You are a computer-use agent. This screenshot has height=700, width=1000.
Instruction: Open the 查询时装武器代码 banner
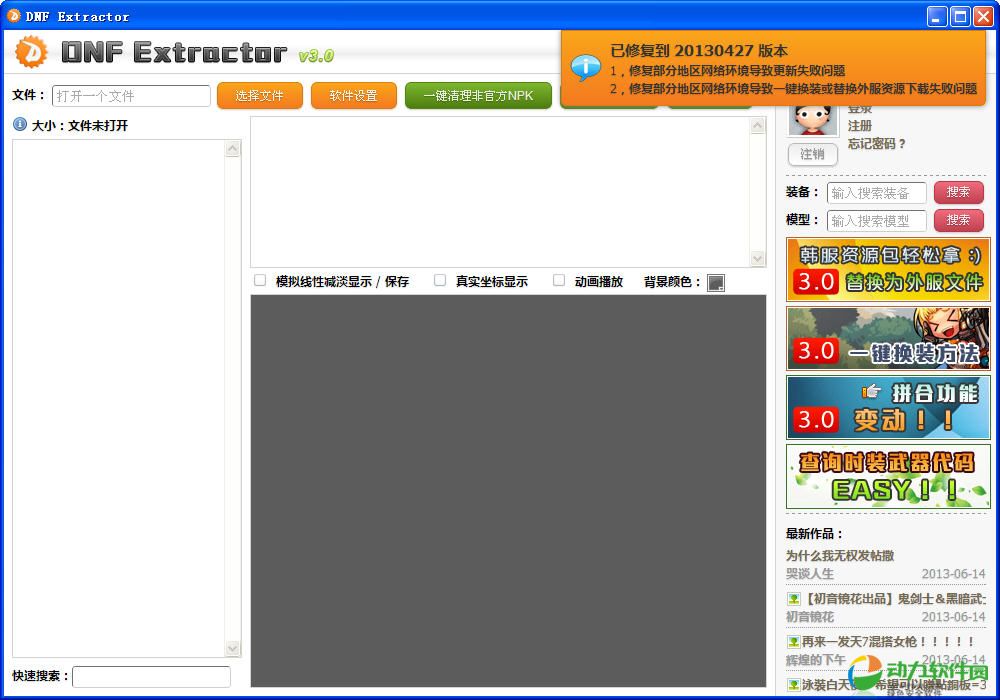[x=887, y=477]
